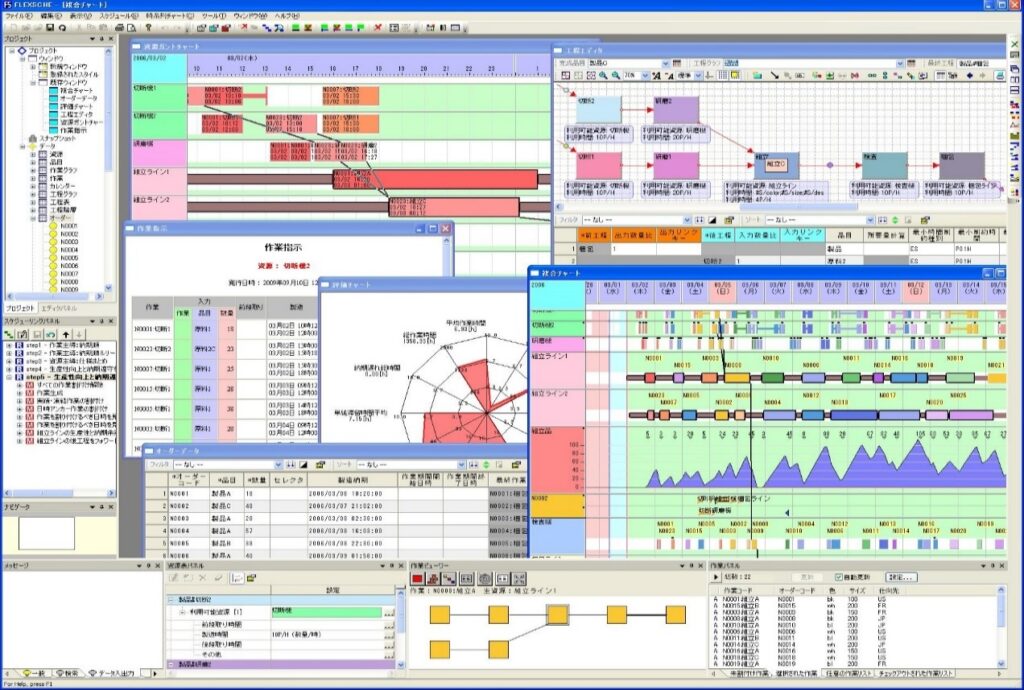This screenshot has height=690, width=1024.
Task: Click the Help question mark toolbar icon
Action: point(149,27)
